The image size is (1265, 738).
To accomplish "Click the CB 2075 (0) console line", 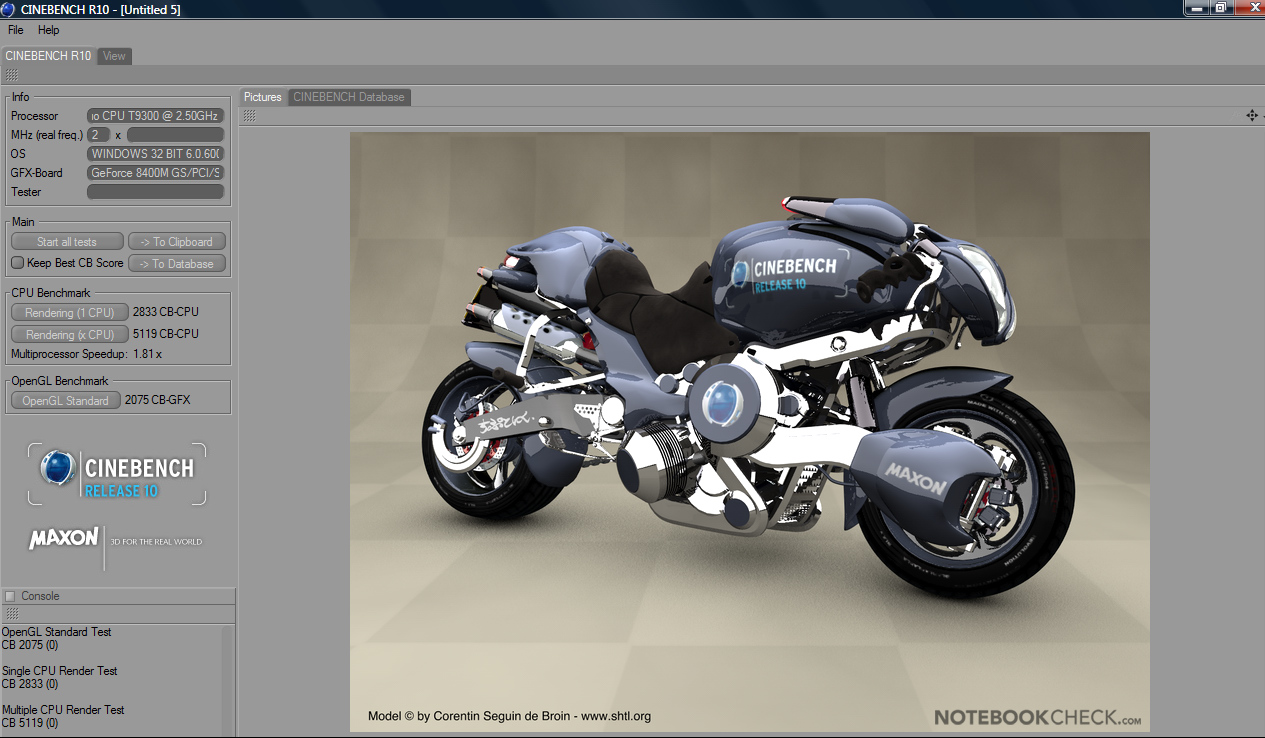I will point(30,645).
